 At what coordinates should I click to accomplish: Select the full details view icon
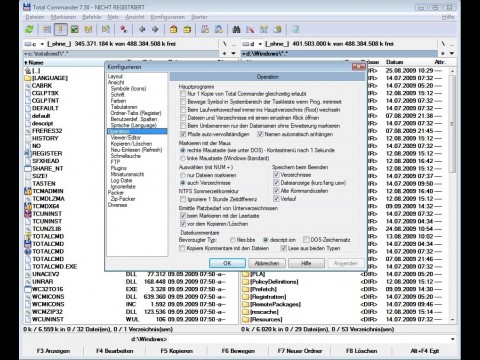click(x=61, y=29)
